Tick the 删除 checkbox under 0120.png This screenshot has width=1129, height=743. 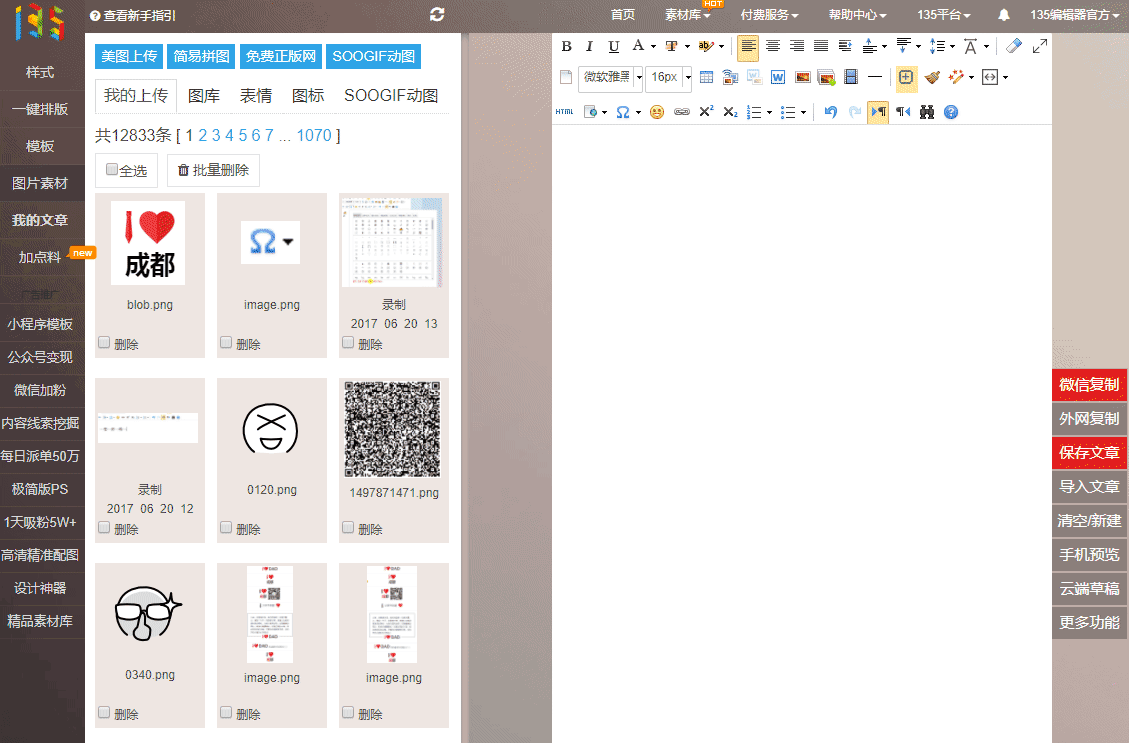click(x=226, y=527)
